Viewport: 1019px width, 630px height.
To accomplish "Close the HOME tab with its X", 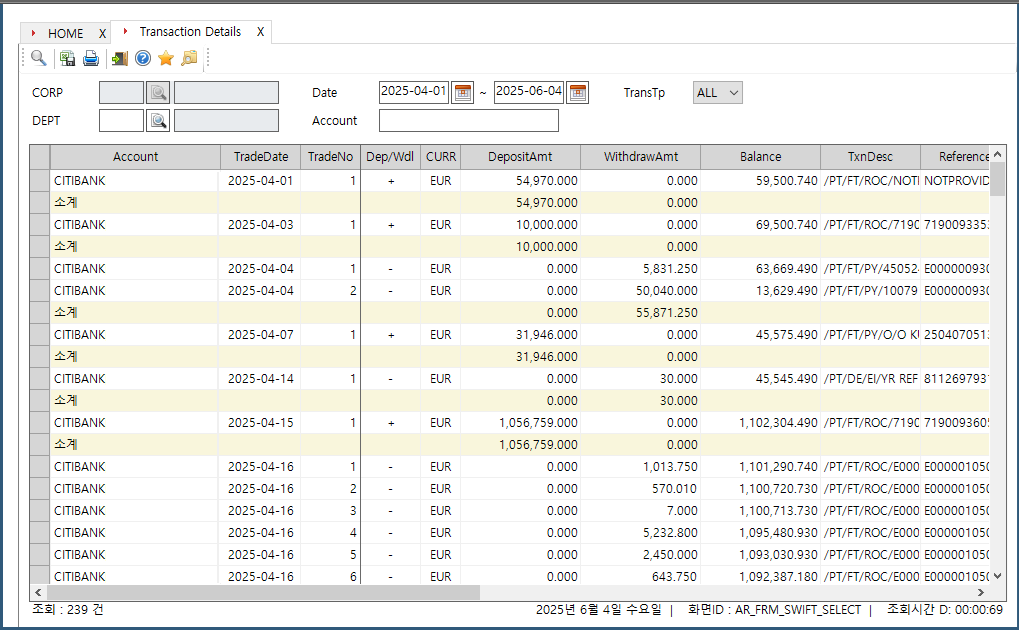I will (102, 33).
